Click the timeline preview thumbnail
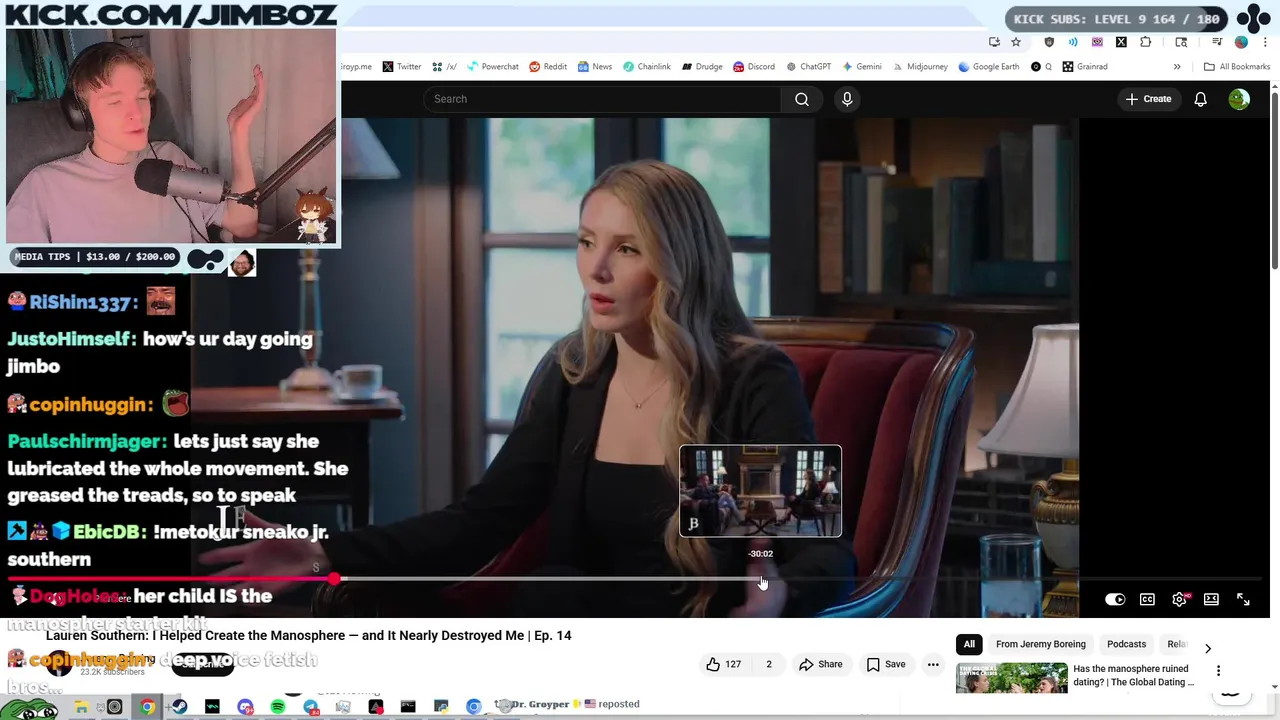This screenshot has height=720, width=1280. [760, 491]
